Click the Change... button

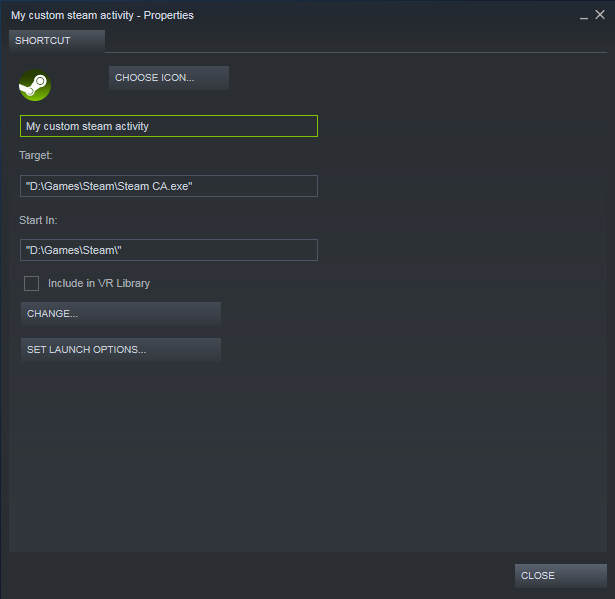pyautogui.click(x=121, y=314)
